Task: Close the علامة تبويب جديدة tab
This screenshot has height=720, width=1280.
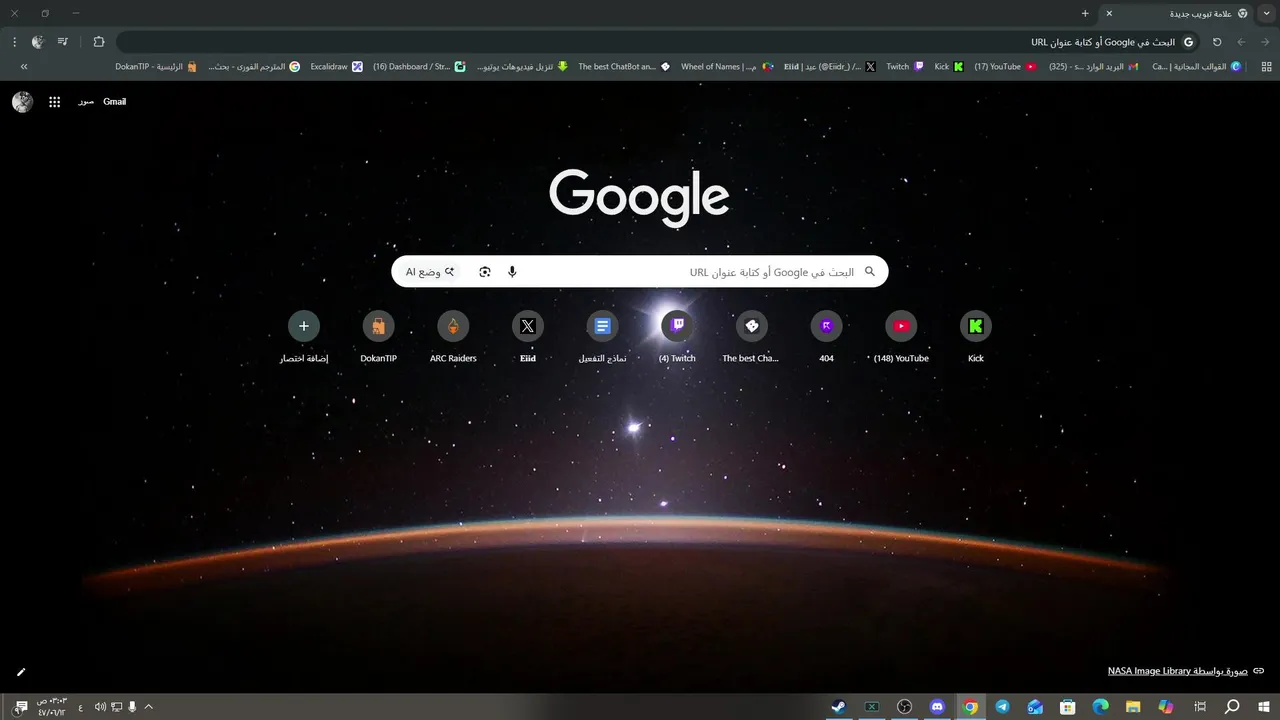Action: 1109,13
